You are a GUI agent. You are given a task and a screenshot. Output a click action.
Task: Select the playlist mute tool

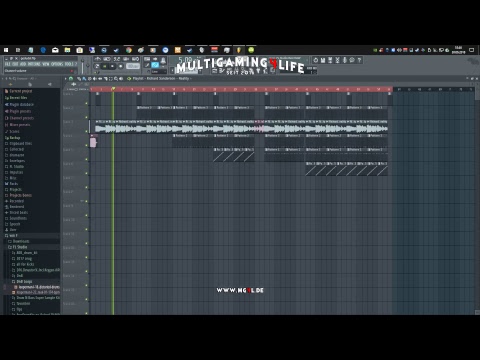[95, 79]
